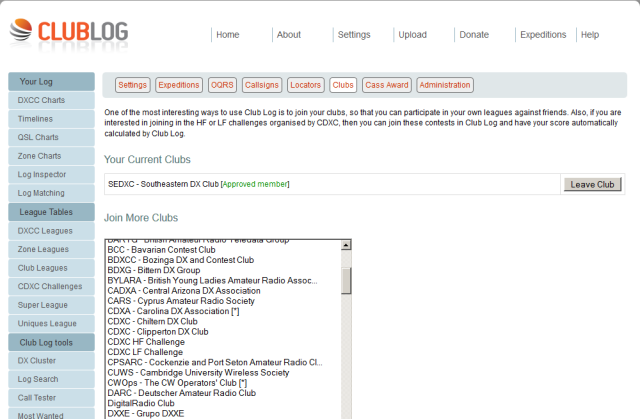This screenshot has width=640, height=419.
Task: Open Zone Leagues in sidebar
Action: click(51, 249)
